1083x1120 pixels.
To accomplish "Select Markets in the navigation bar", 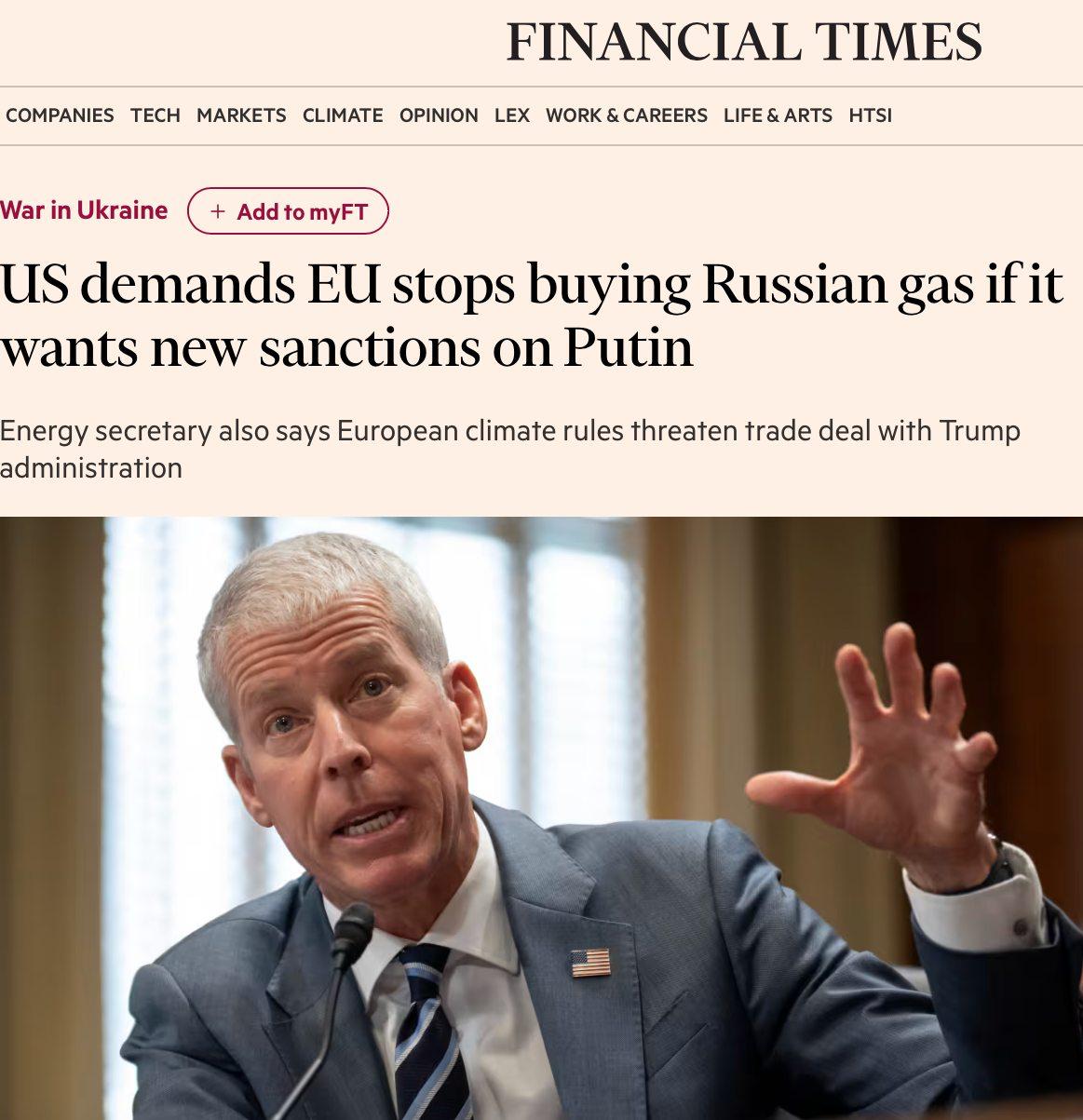I will [241, 115].
